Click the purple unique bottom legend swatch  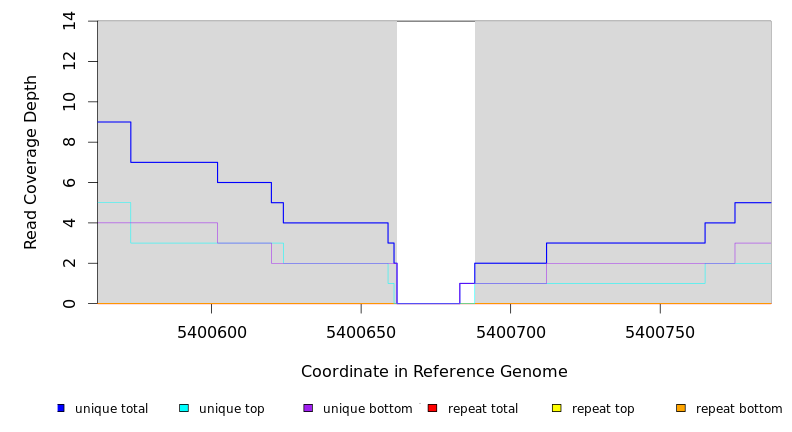coord(308,408)
